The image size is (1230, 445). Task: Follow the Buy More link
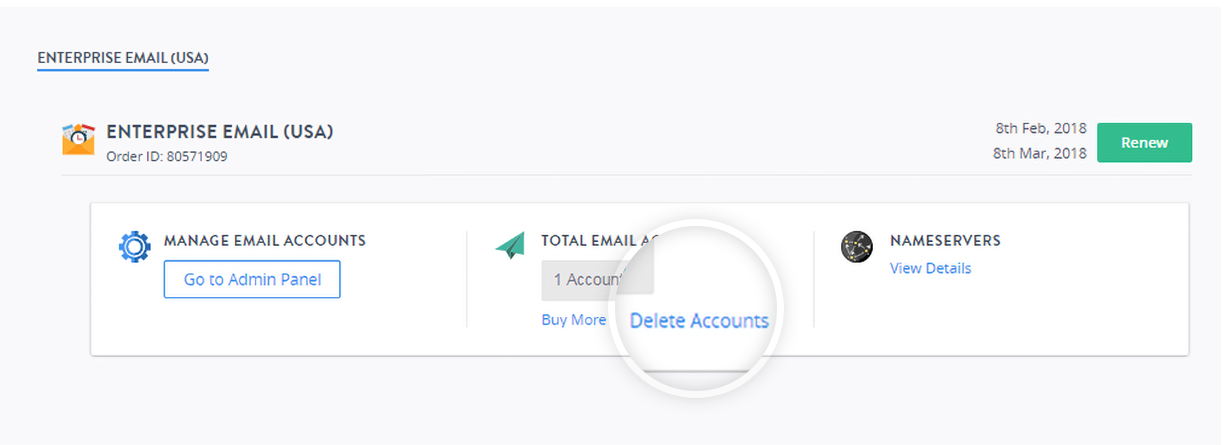click(573, 320)
